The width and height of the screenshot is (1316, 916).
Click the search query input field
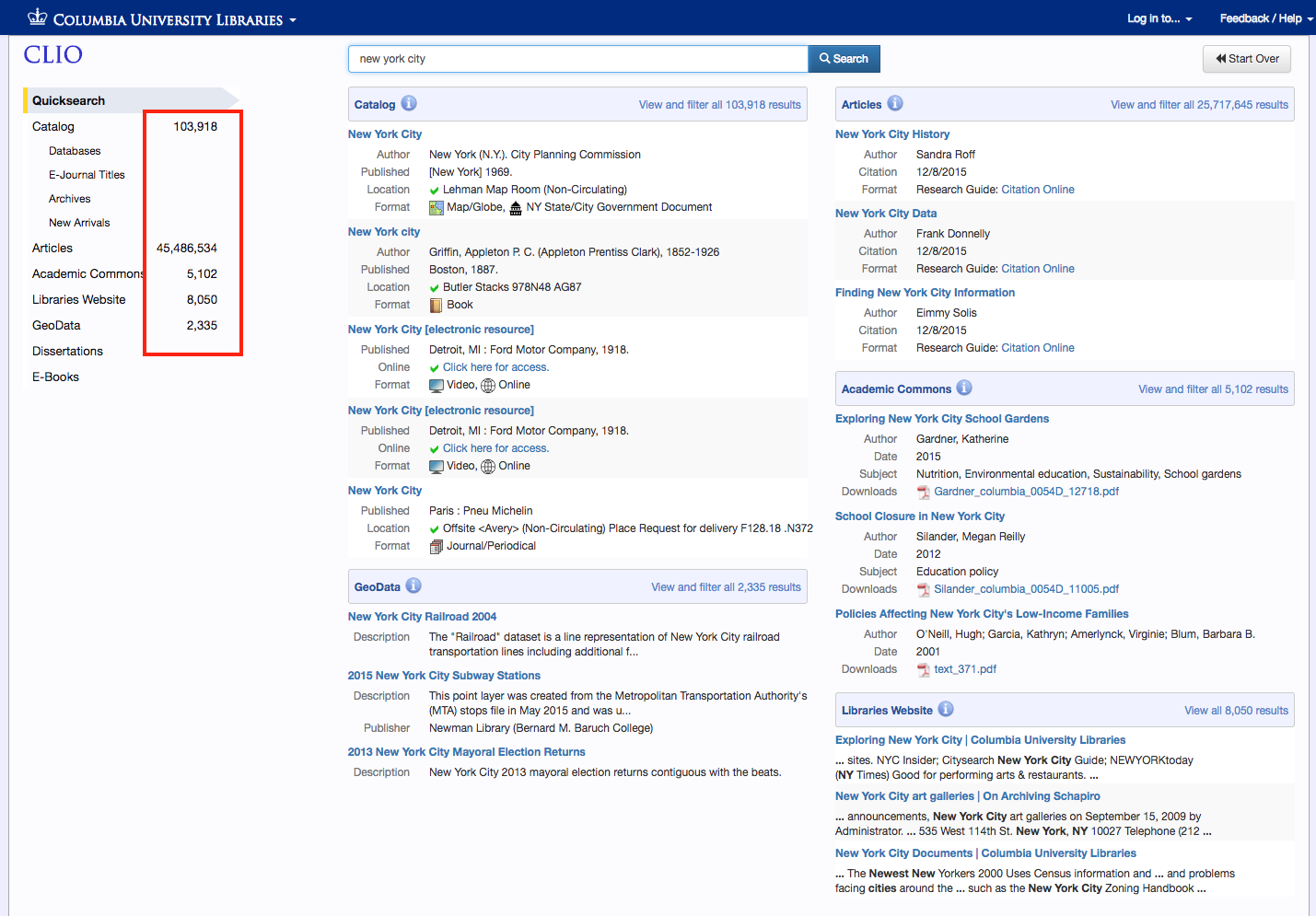click(x=578, y=59)
